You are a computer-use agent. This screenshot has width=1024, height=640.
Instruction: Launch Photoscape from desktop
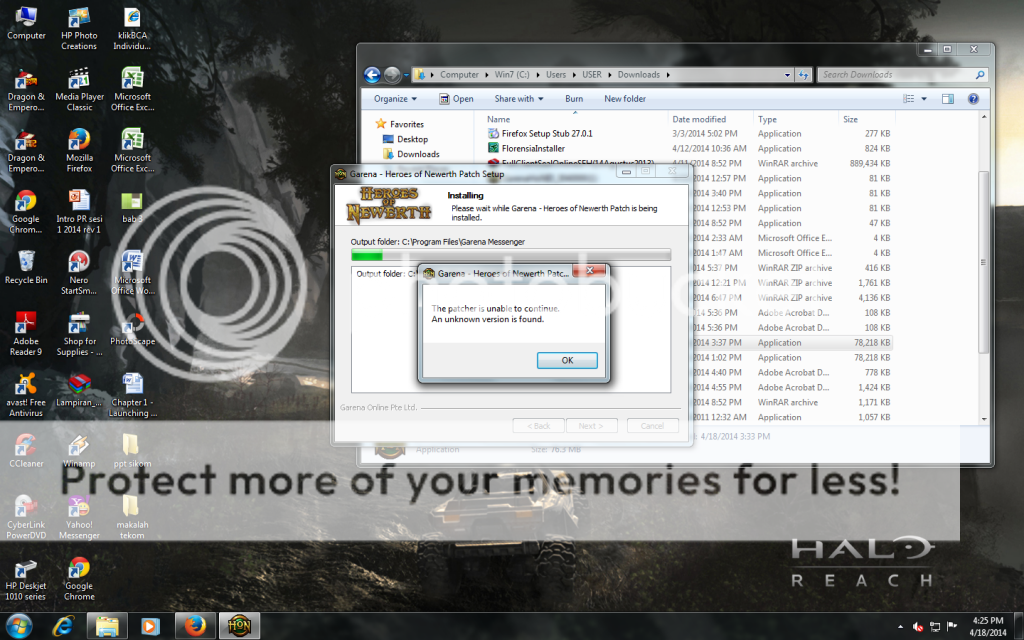click(132, 329)
